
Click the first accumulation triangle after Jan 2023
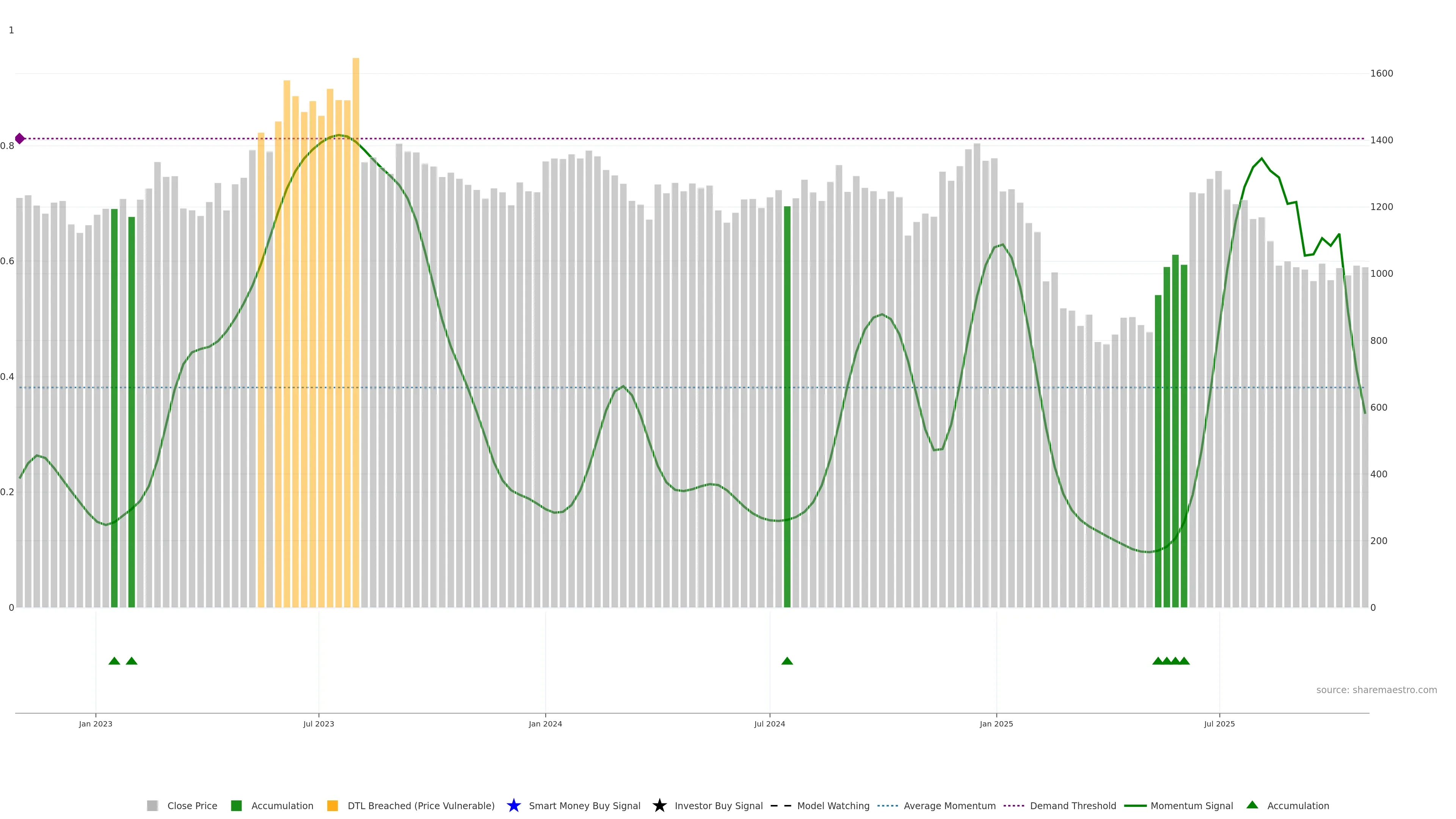[114, 661]
